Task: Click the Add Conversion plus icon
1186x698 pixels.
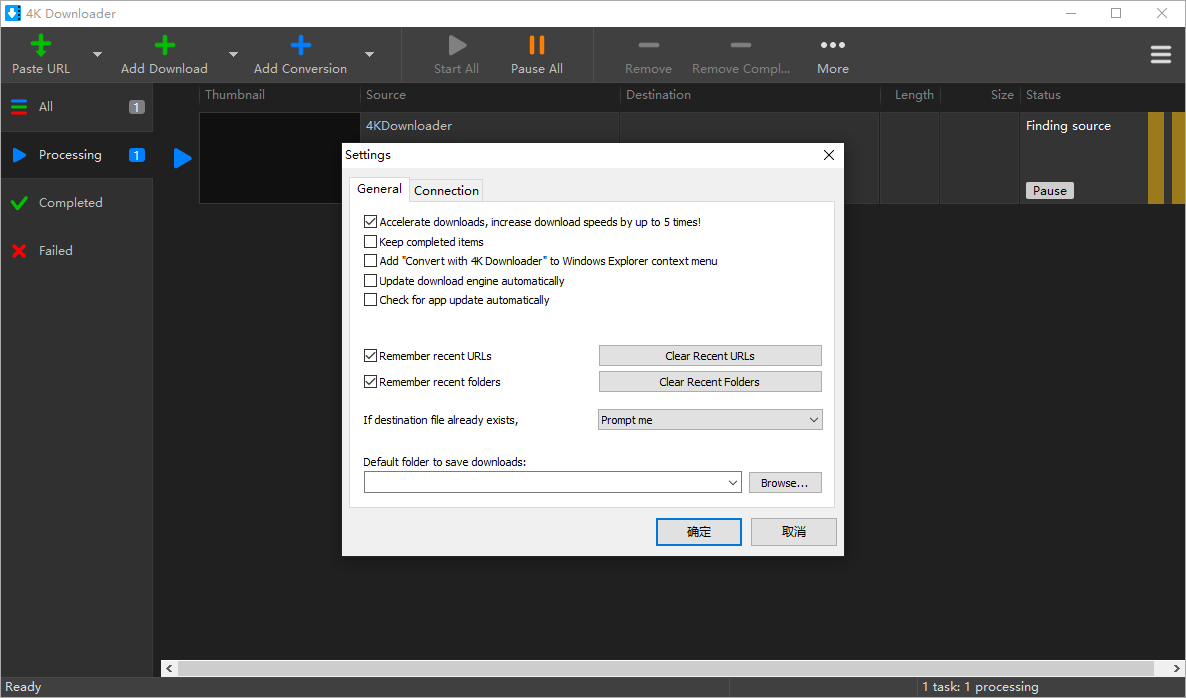Action: pos(299,44)
